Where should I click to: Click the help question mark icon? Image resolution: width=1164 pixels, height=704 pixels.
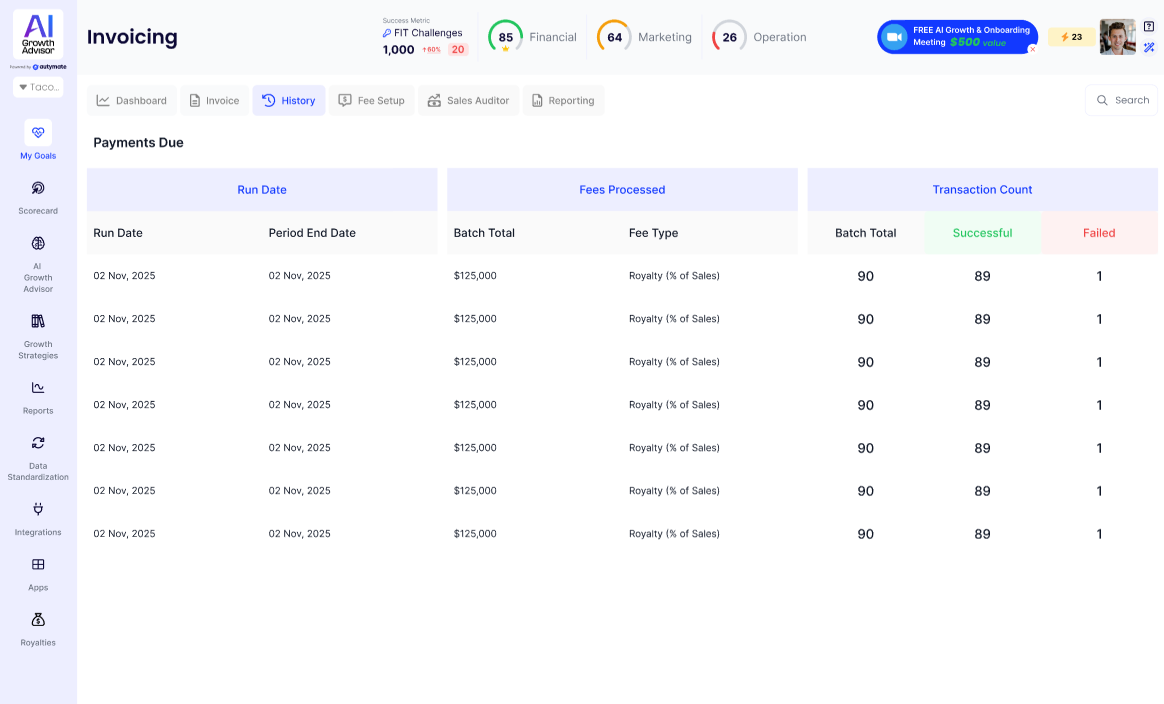point(1149,26)
